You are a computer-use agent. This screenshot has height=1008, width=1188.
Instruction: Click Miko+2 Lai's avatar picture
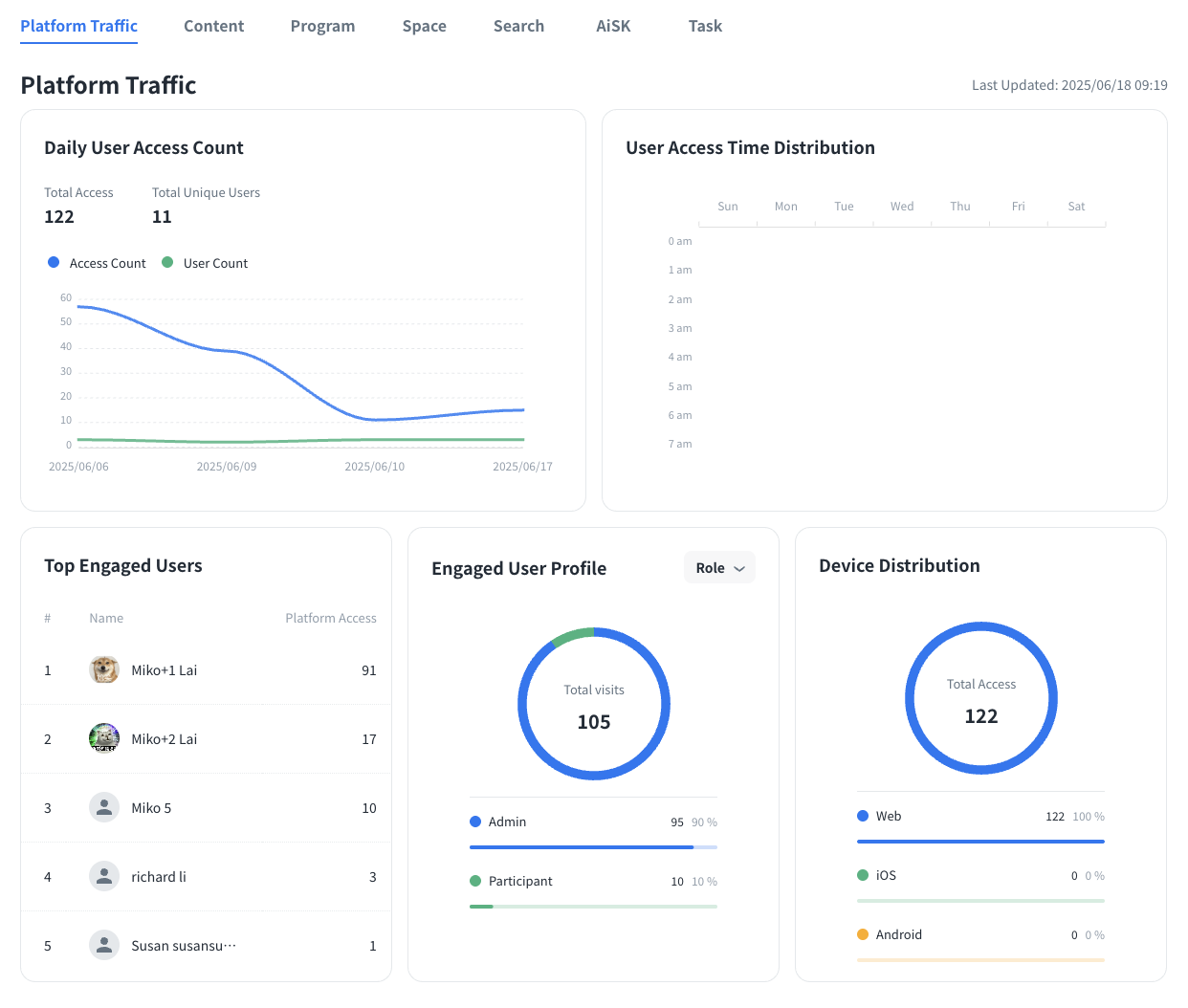pos(104,739)
